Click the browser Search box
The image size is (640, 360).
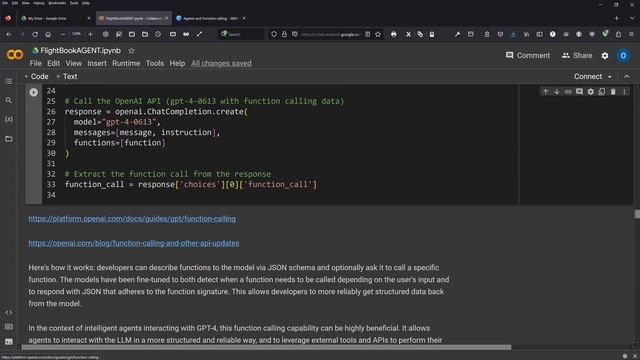pyautogui.click(x=241, y=34)
